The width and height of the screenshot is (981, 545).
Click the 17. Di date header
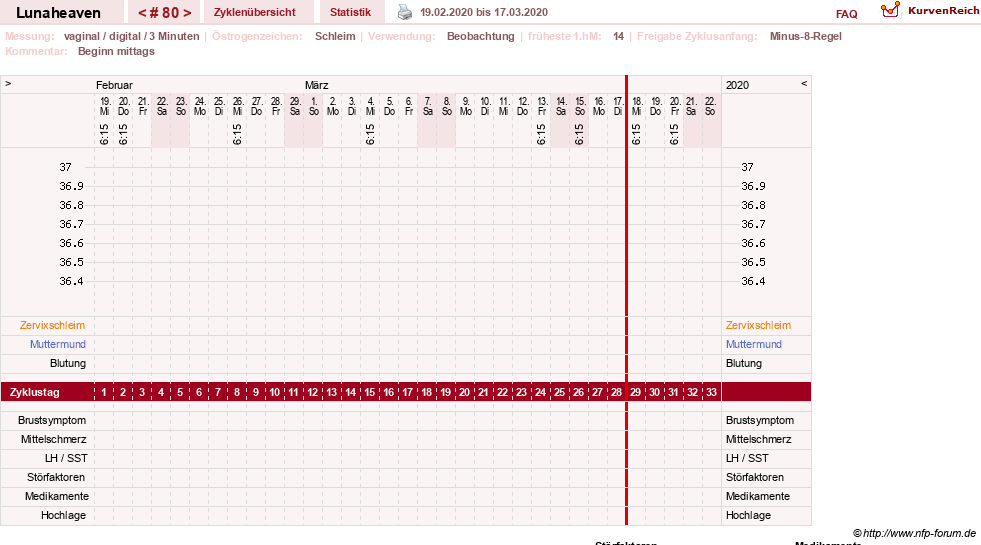pos(618,106)
